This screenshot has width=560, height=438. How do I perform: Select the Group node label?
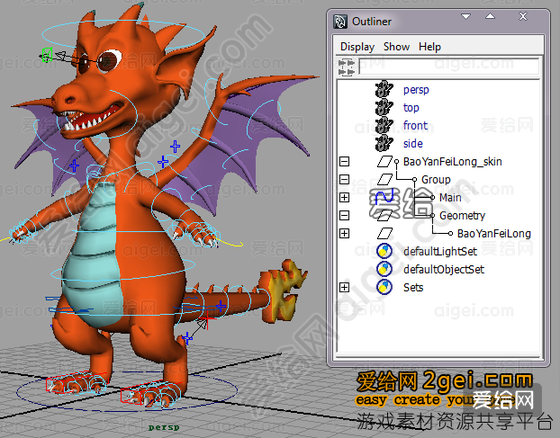[436, 179]
